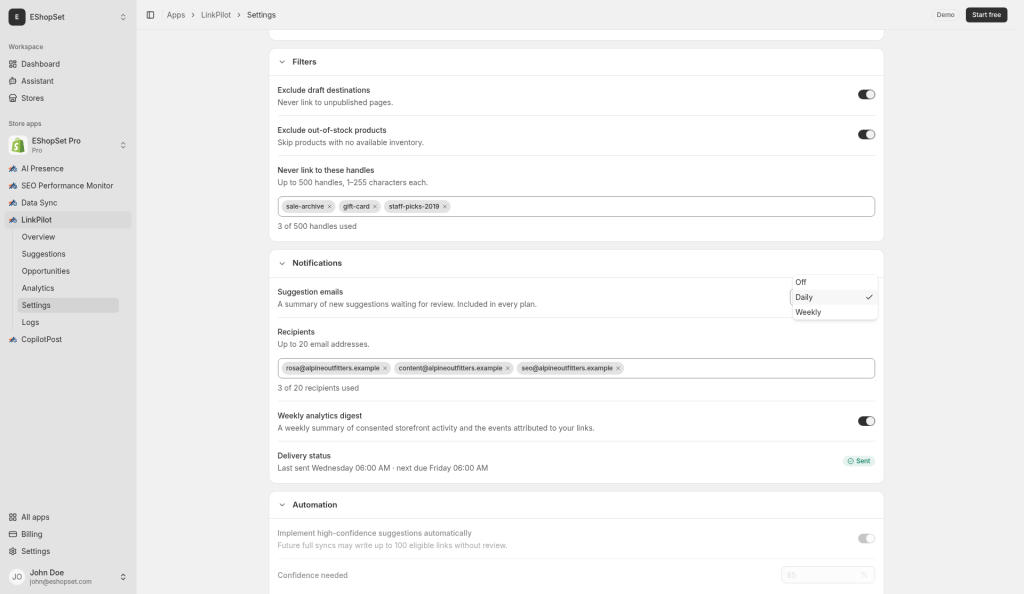Toggle Weekly analytics digest switch

[866, 421]
